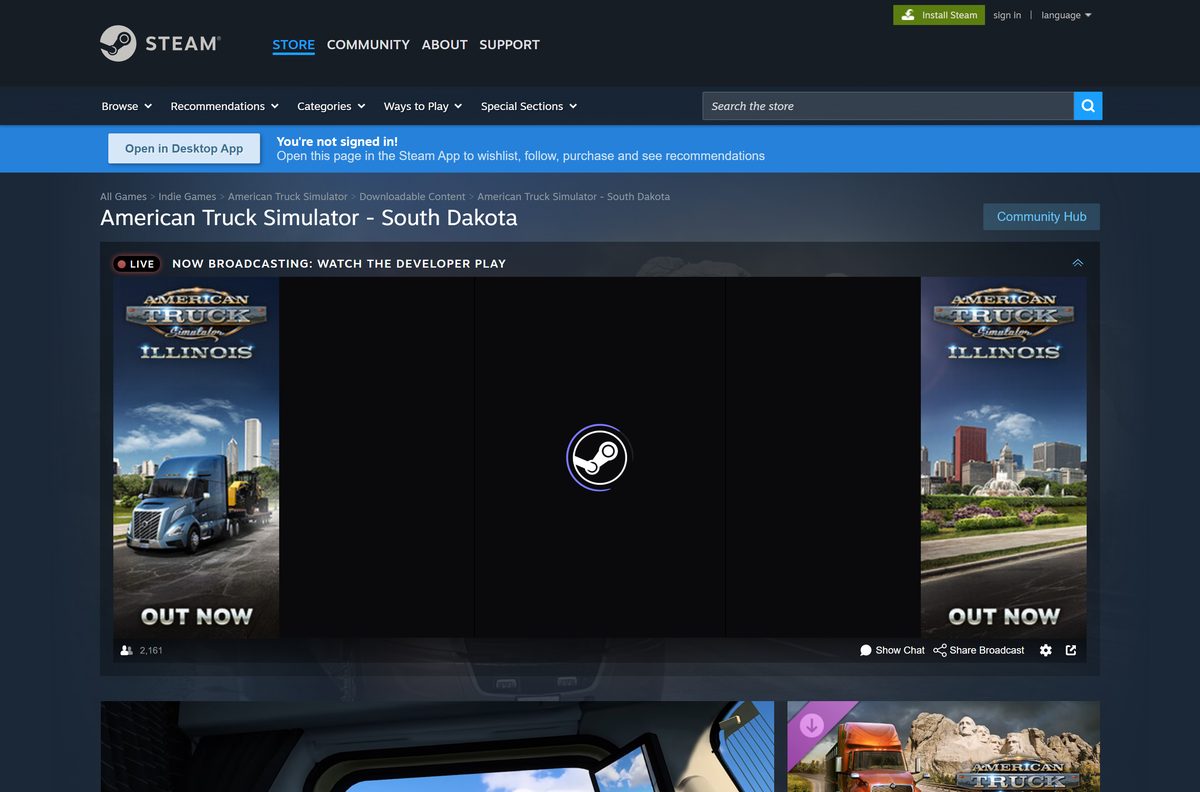1200x792 pixels.
Task: Open Indie Games breadcrumb link
Action: pos(187,197)
